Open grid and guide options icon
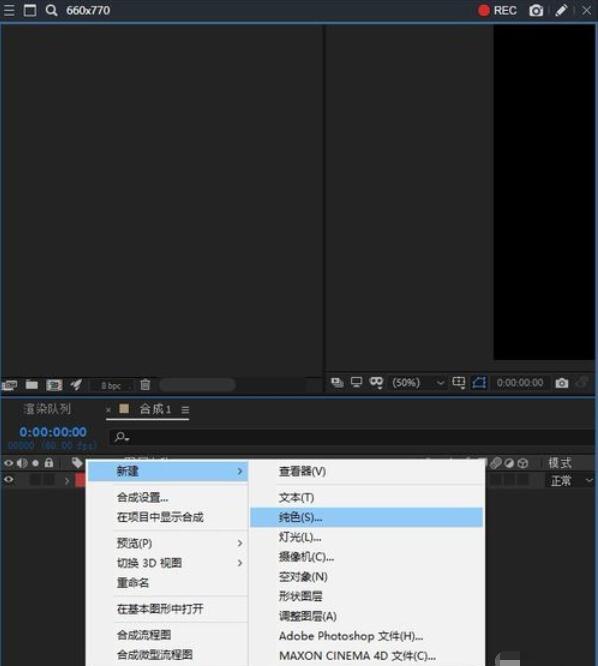This screenshot has height=666, width=598. tap(459, 383)
